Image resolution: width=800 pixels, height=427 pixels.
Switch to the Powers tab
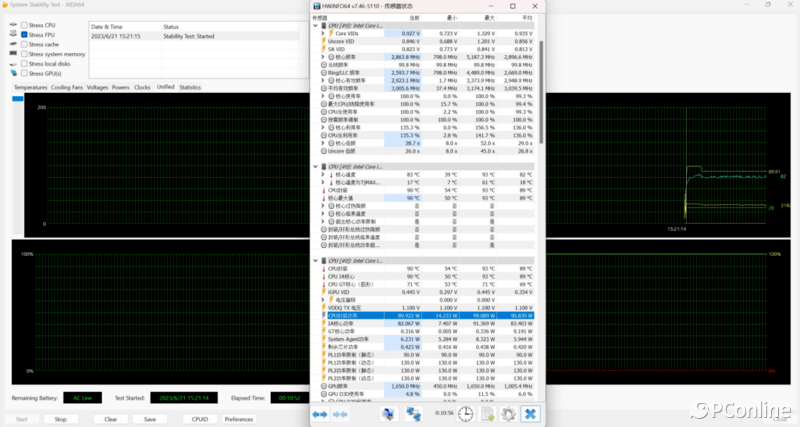click(120, 87)
